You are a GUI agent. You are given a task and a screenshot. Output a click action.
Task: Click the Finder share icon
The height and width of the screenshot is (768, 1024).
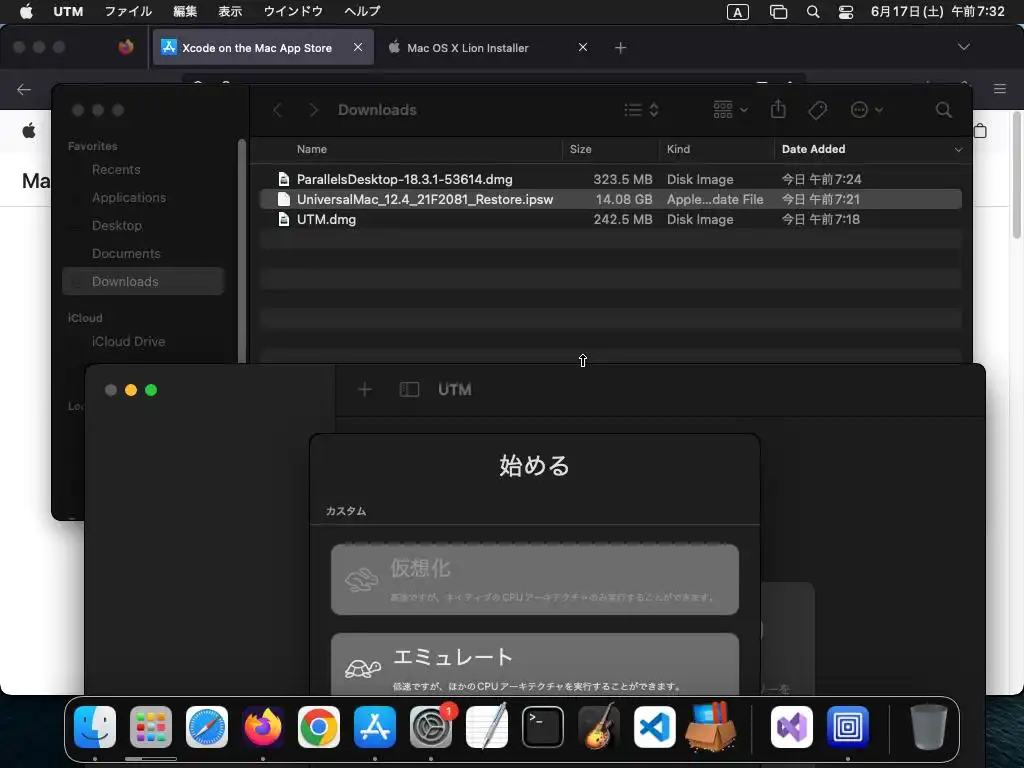pos(778,109)
